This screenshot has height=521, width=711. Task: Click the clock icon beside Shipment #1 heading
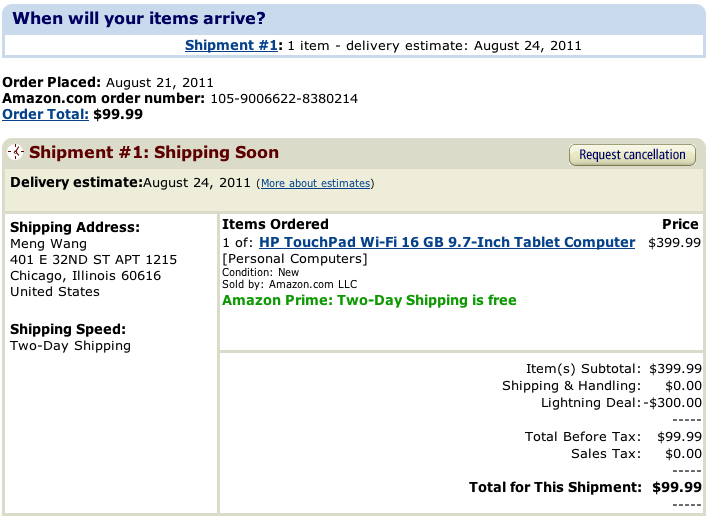[16, 153]
